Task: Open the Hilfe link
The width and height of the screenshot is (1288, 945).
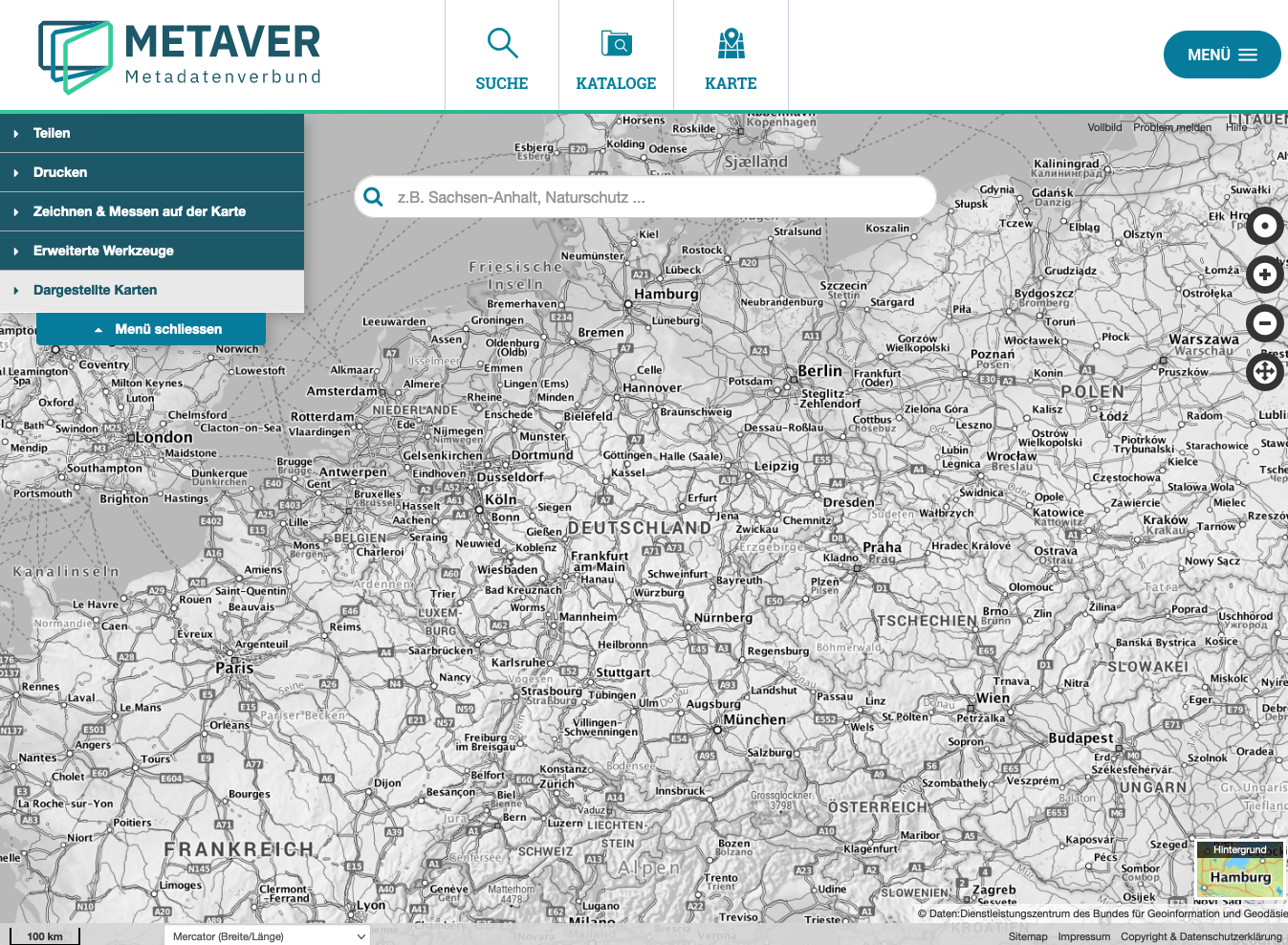Action: (1234, 126)
